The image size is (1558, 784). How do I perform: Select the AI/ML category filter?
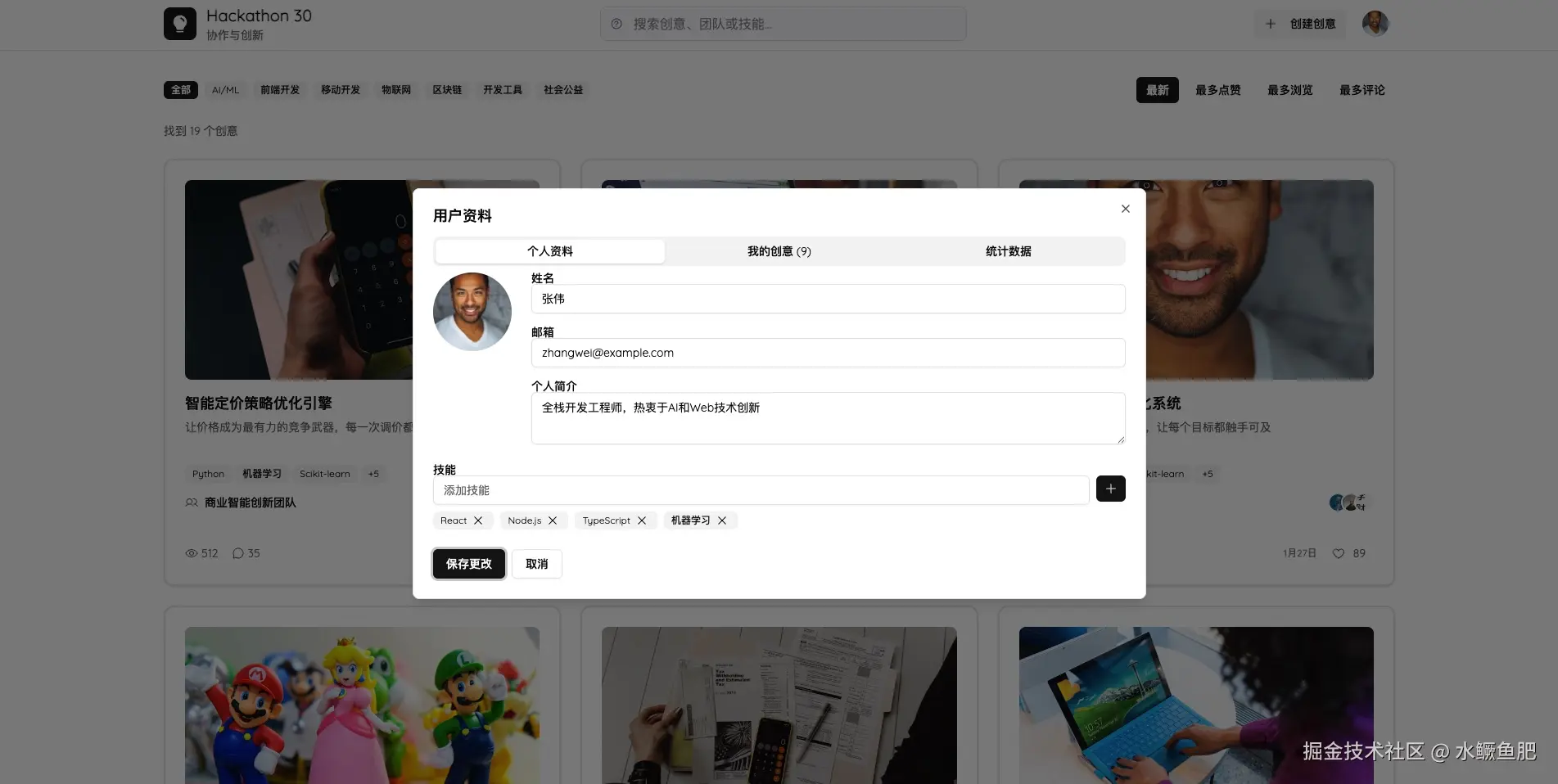(x=224, y=90)
